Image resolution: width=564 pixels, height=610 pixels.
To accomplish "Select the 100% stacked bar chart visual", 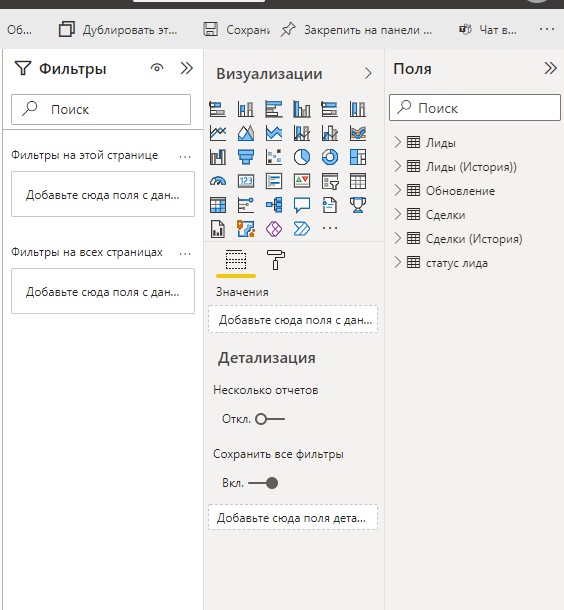I will (x=330, y=109).
